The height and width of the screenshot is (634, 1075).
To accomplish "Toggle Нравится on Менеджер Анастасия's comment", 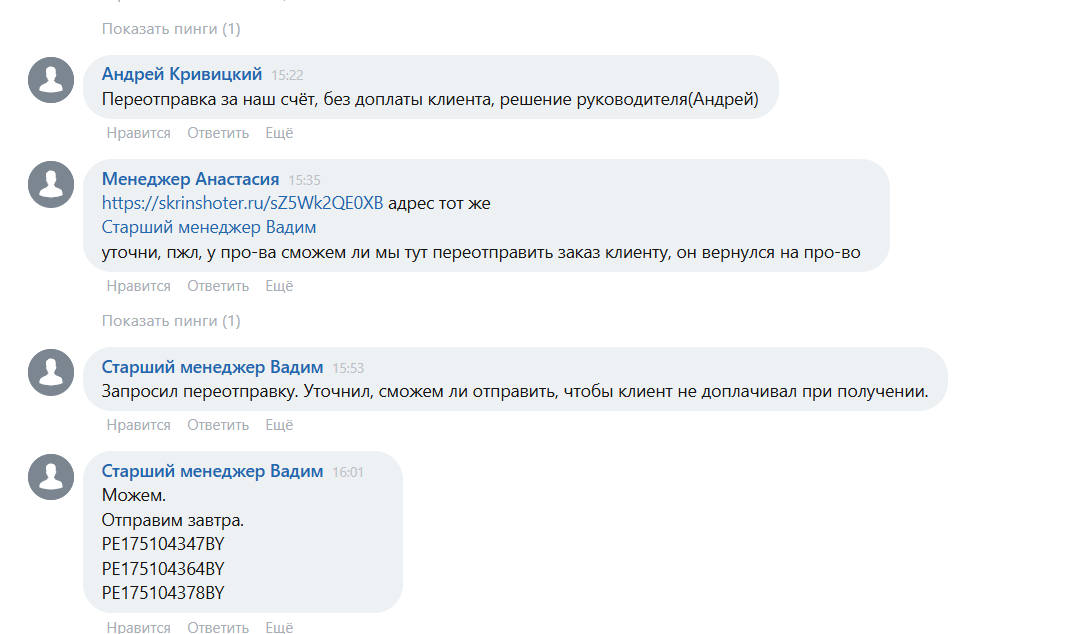I will tap(138, 286).
